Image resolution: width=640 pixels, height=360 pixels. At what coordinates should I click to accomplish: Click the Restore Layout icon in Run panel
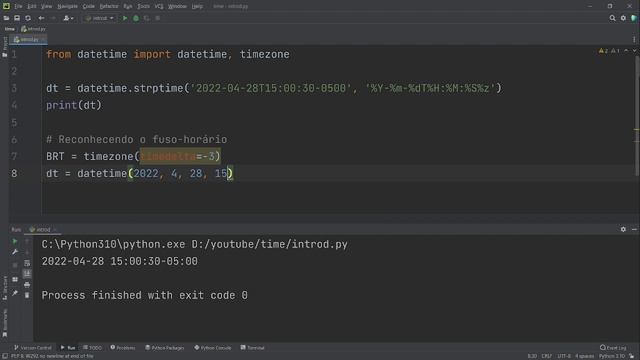click(15, 280)
